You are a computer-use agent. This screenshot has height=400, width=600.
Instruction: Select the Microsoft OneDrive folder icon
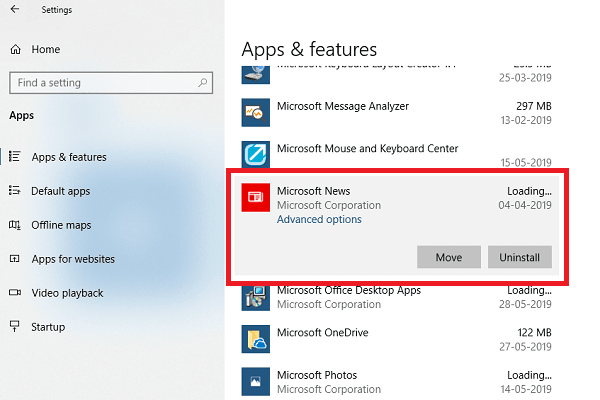tap(256, 339)
